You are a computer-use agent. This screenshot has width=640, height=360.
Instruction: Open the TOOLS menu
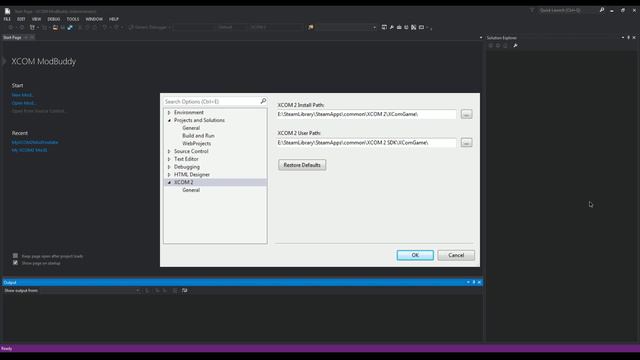pos(73,19)
